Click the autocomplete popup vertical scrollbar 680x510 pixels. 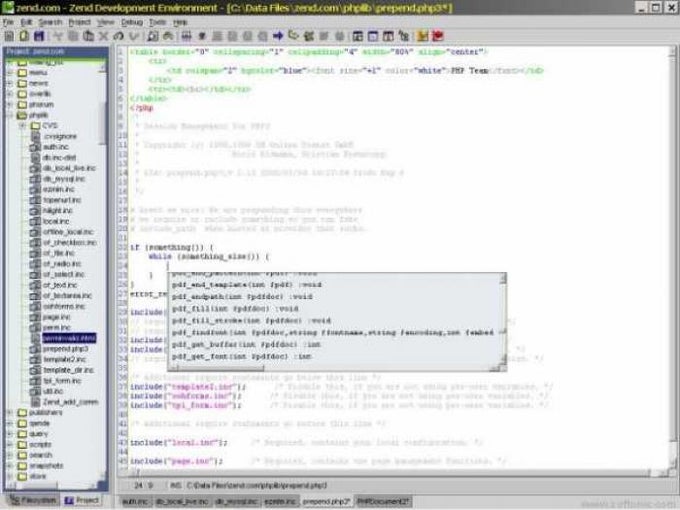pos(503,319)
